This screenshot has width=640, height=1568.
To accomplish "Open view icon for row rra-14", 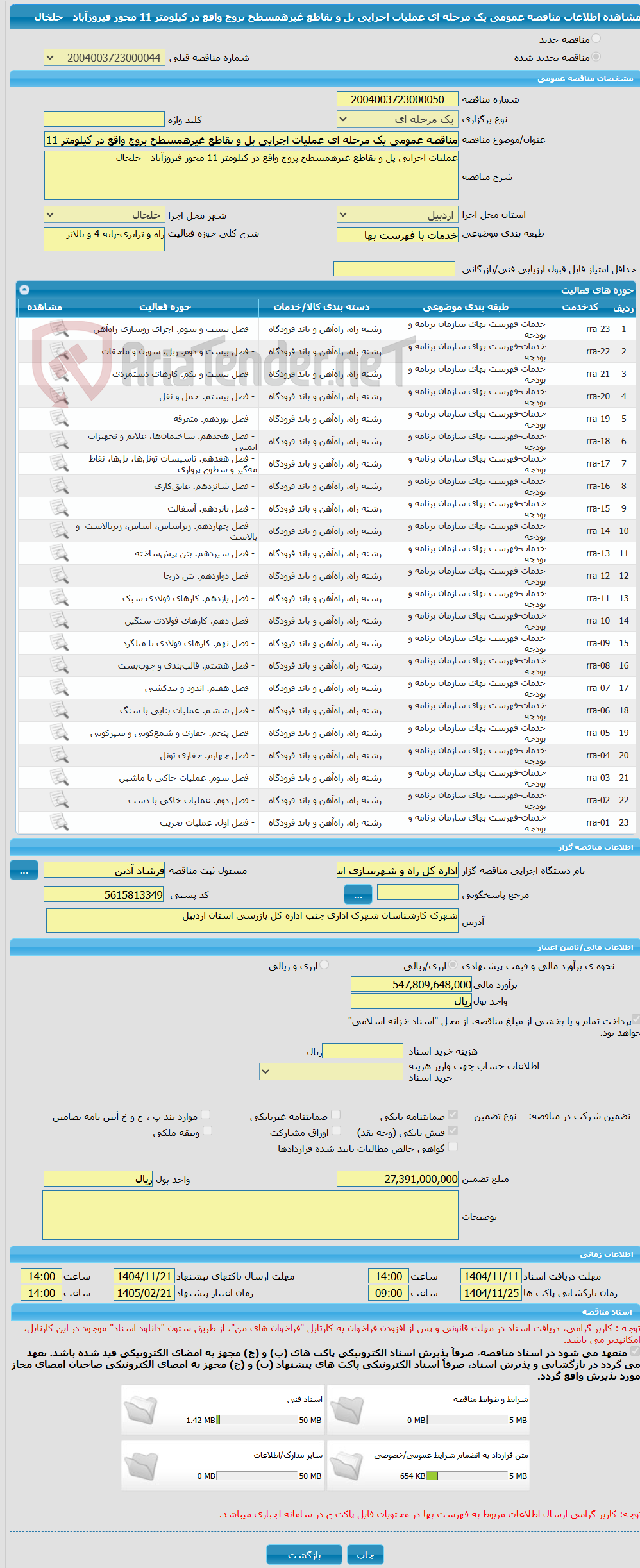I will 59,531.
